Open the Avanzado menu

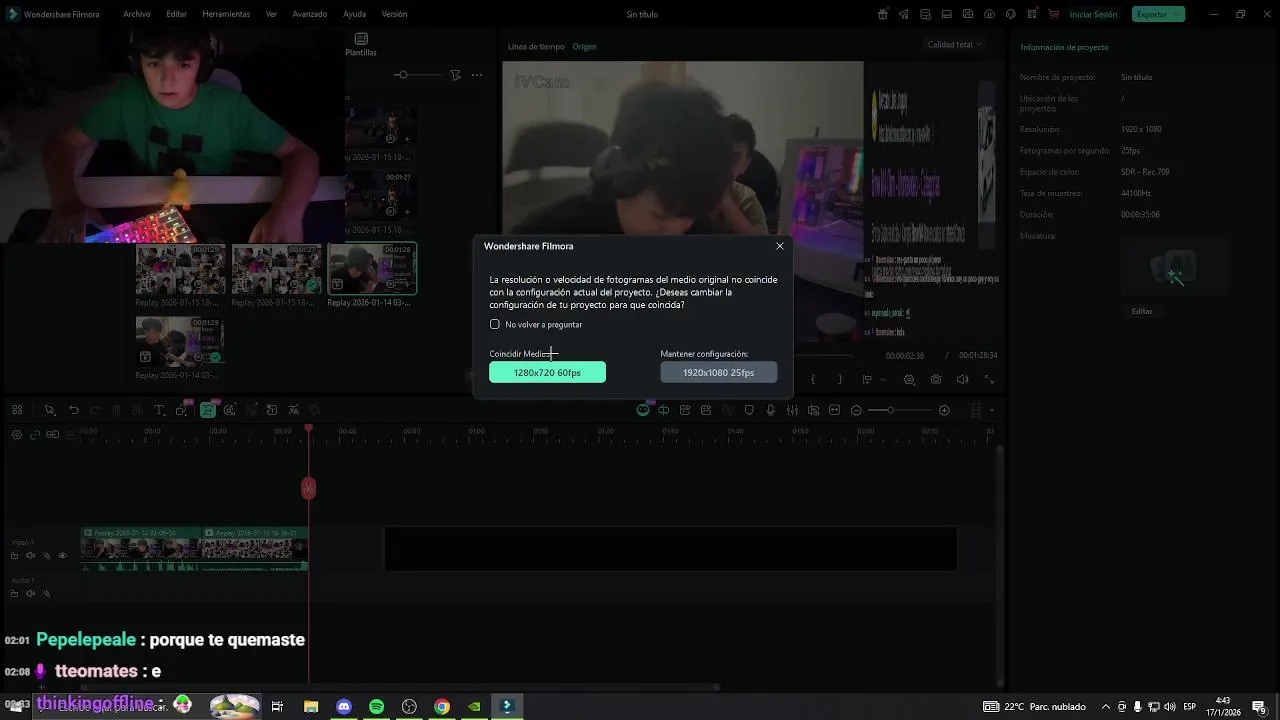(310, 14)
